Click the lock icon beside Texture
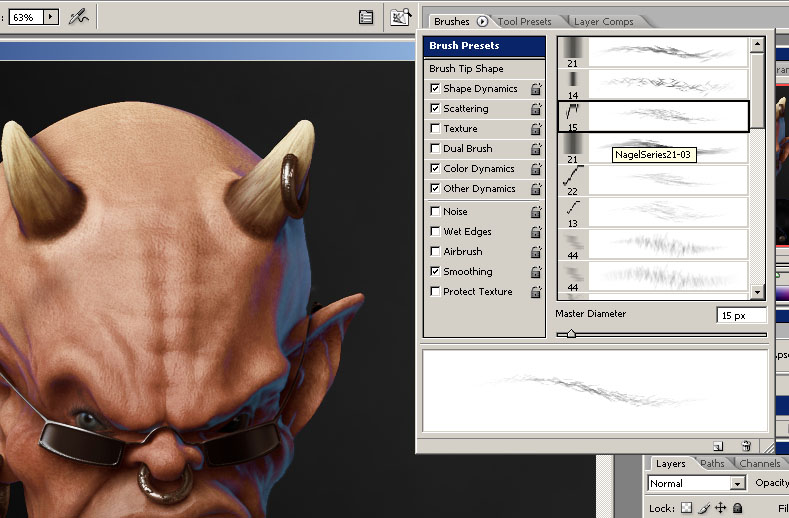 coord(536,129)
